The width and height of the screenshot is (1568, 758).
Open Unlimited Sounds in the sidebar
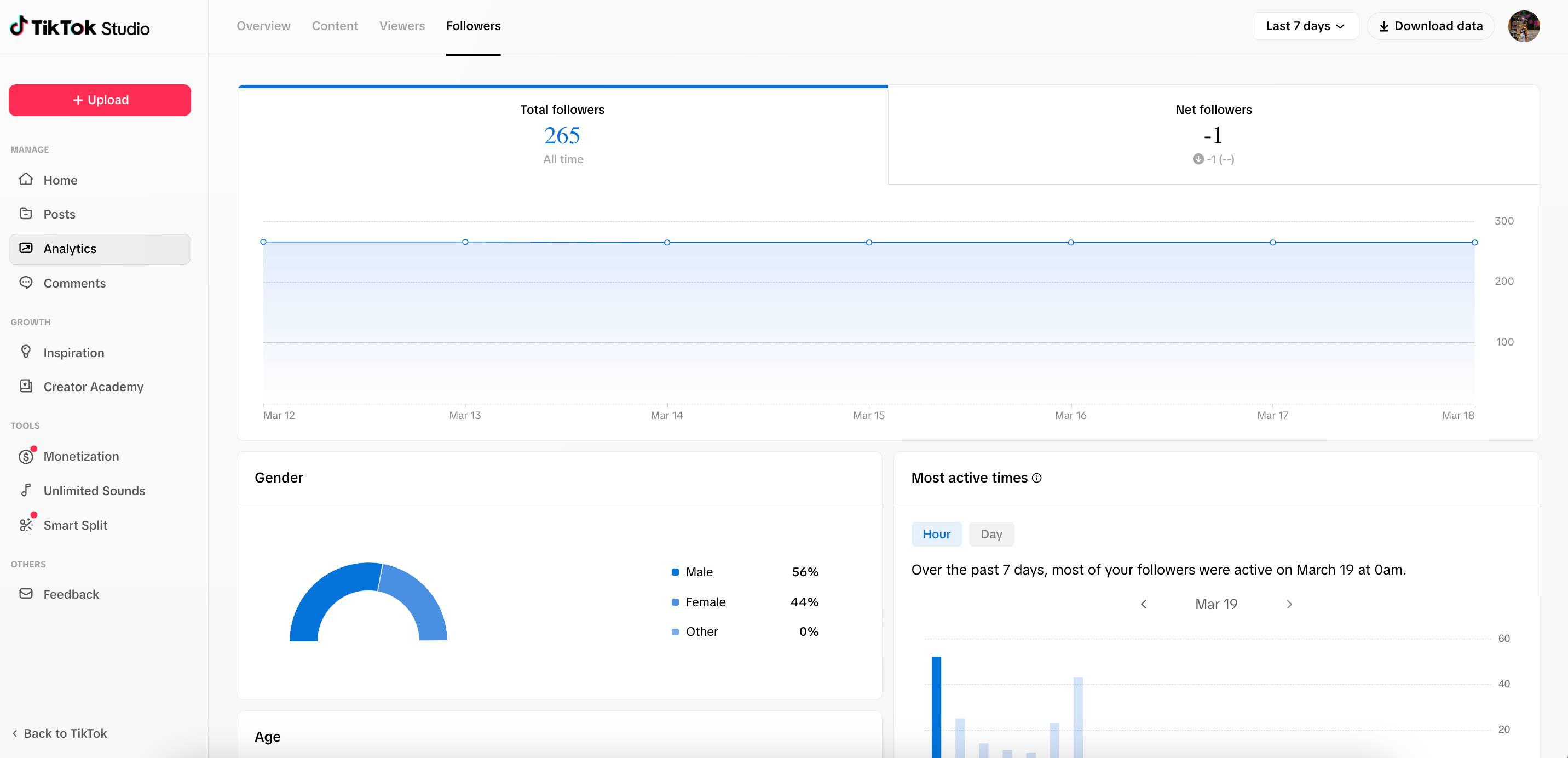[x=100, y=491]
